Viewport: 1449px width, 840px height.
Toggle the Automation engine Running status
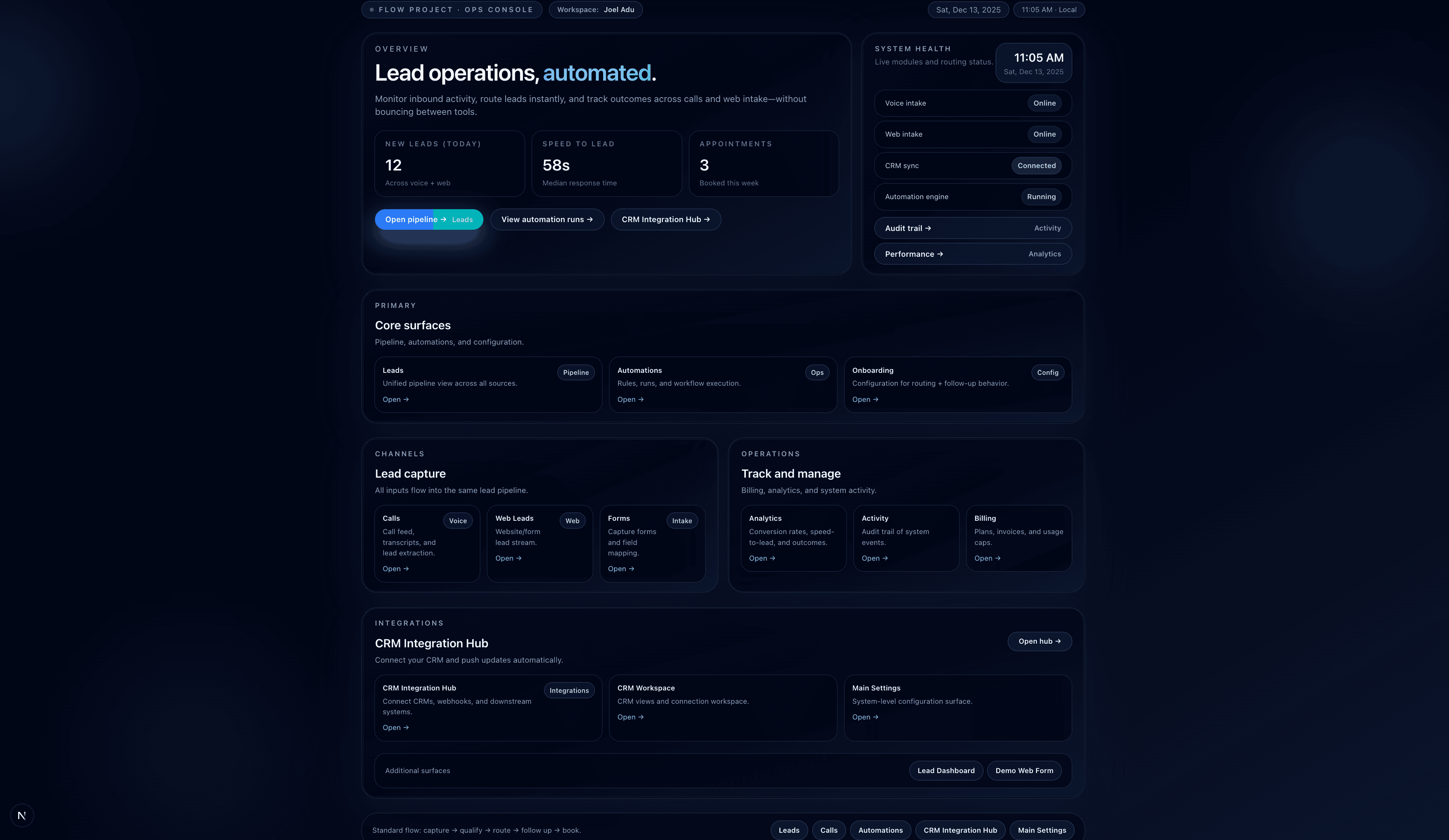[1041, 197]
